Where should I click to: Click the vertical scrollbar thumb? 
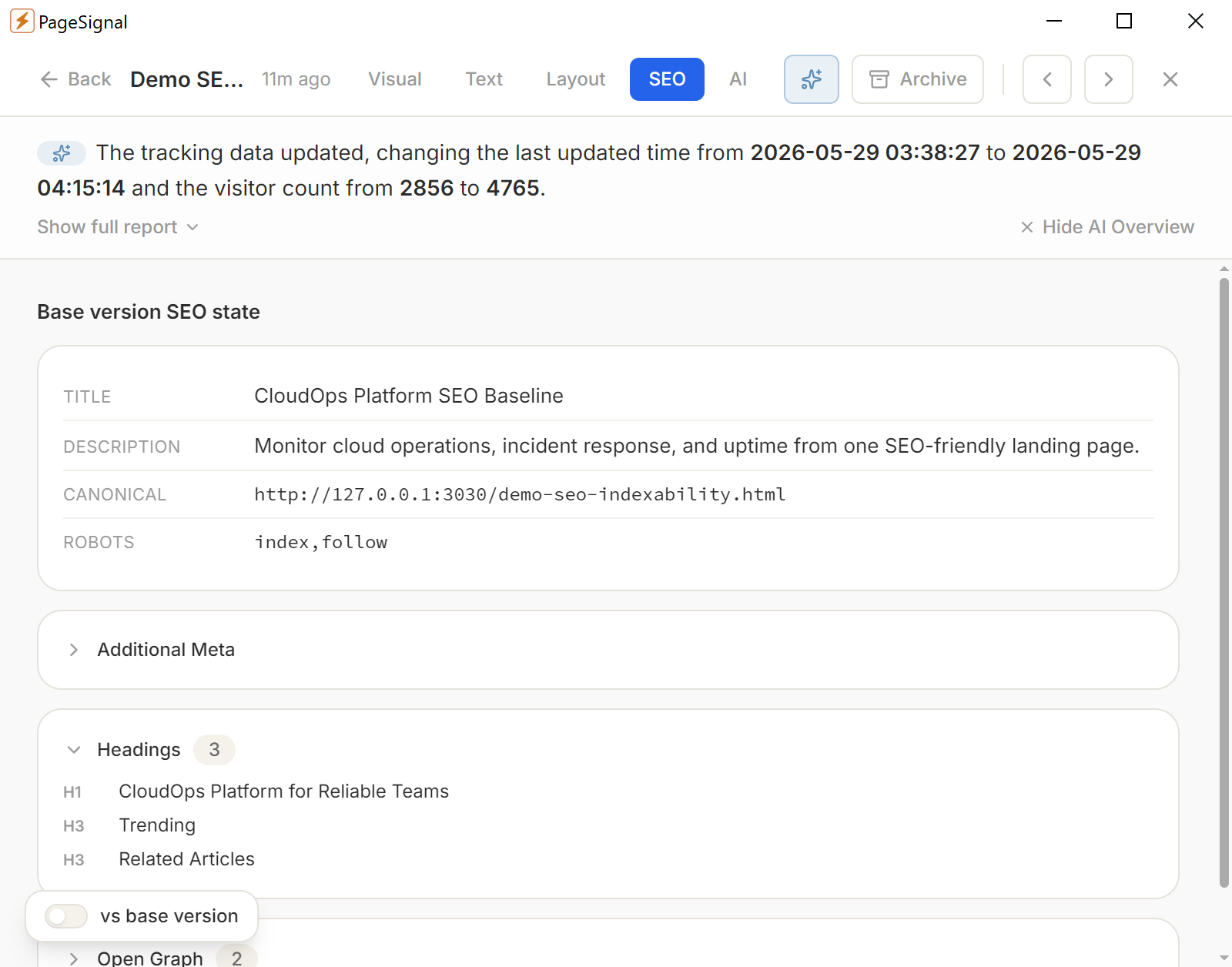(x=1224, y=583)
